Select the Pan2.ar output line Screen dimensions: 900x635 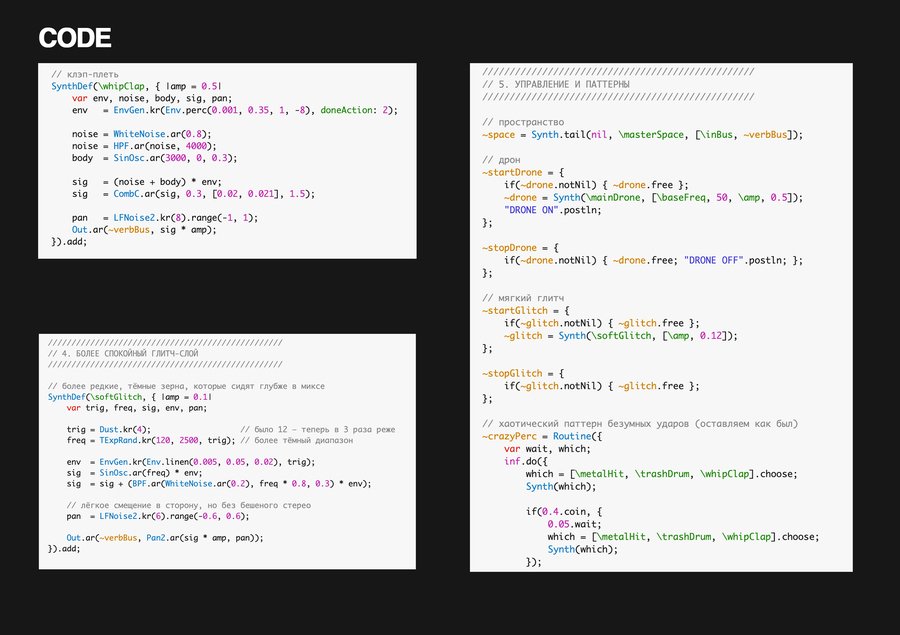point(165,538)
